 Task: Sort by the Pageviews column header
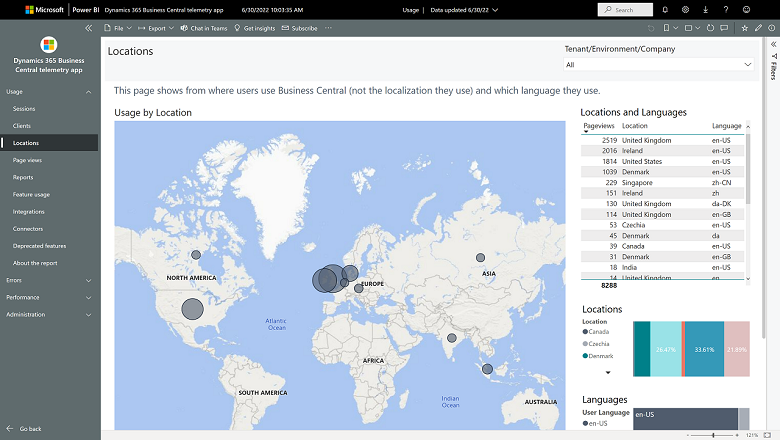pyautogui.click(x=598, y=126)
